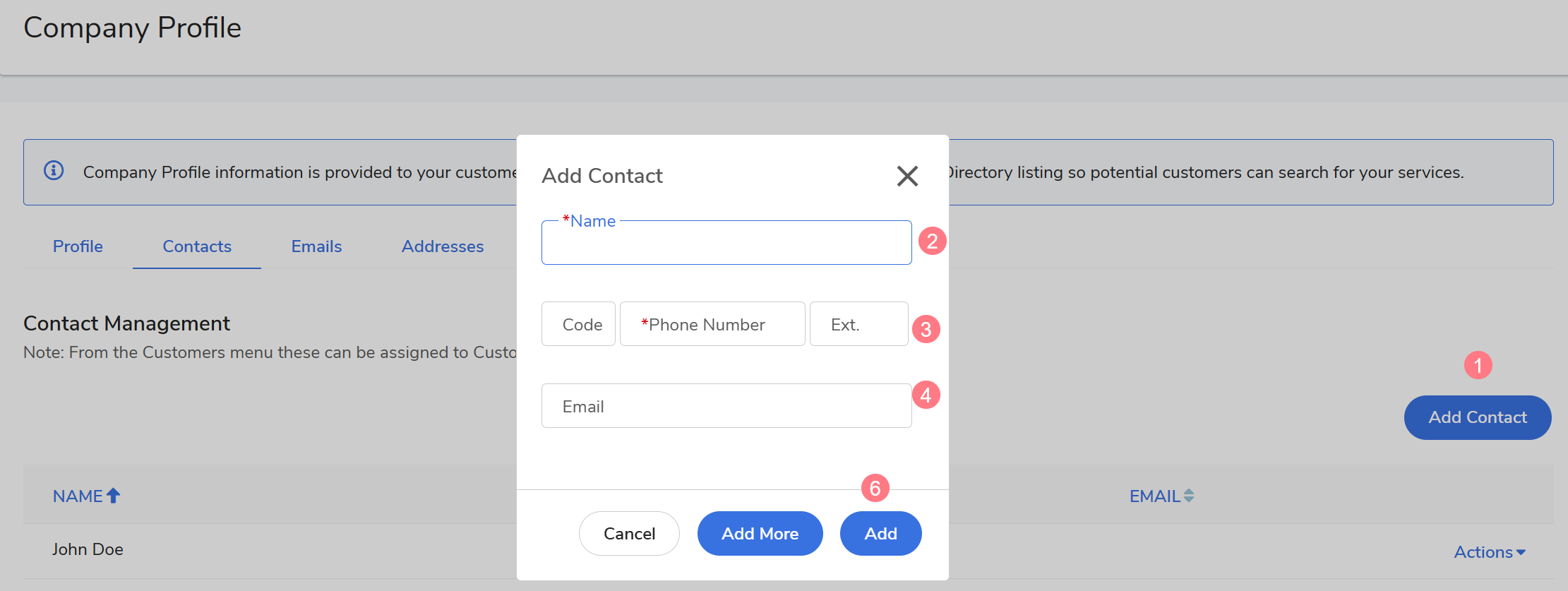
Task: Open the Profile tab
Action: (78, 246)
